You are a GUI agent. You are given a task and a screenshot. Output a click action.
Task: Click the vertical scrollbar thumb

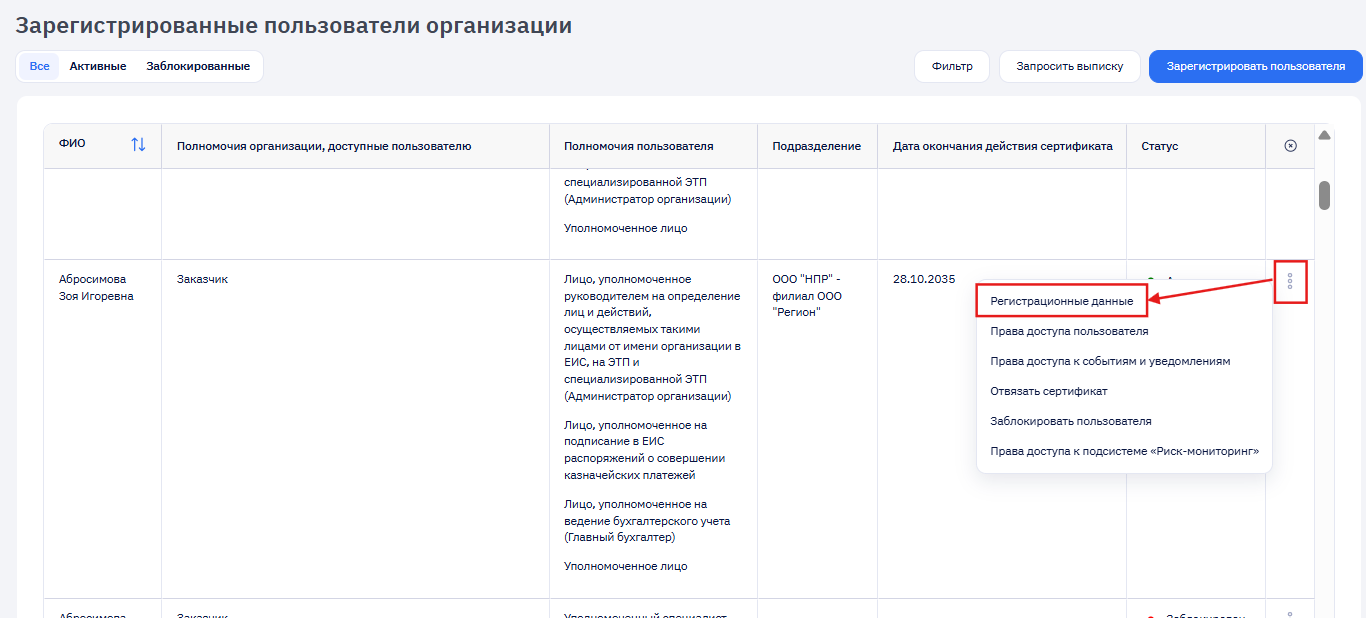1324,195
